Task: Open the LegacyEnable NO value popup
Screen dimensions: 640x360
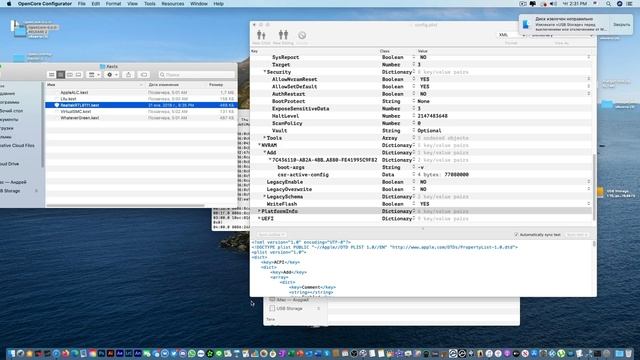Action: pos(589,182)
